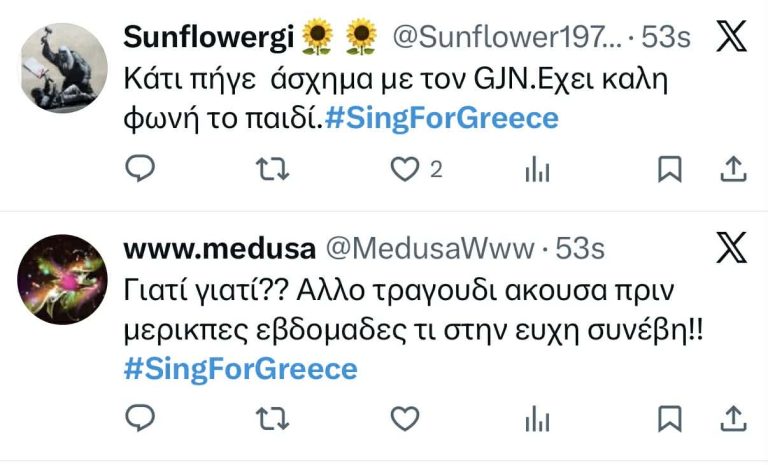Click X logo on Sunflowergi's tweet

click(732, 38)
